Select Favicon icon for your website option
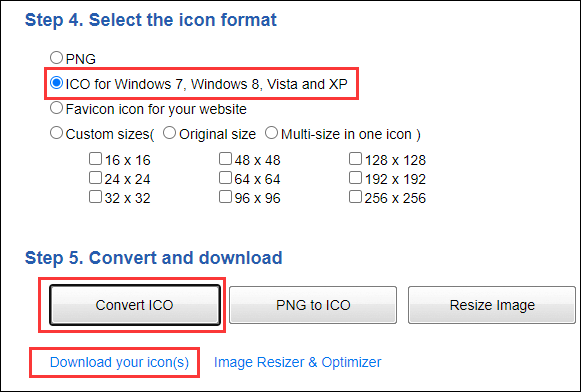The width and height of the screenshot is (581, 392). pyautogui.click(x=56, y=108)
